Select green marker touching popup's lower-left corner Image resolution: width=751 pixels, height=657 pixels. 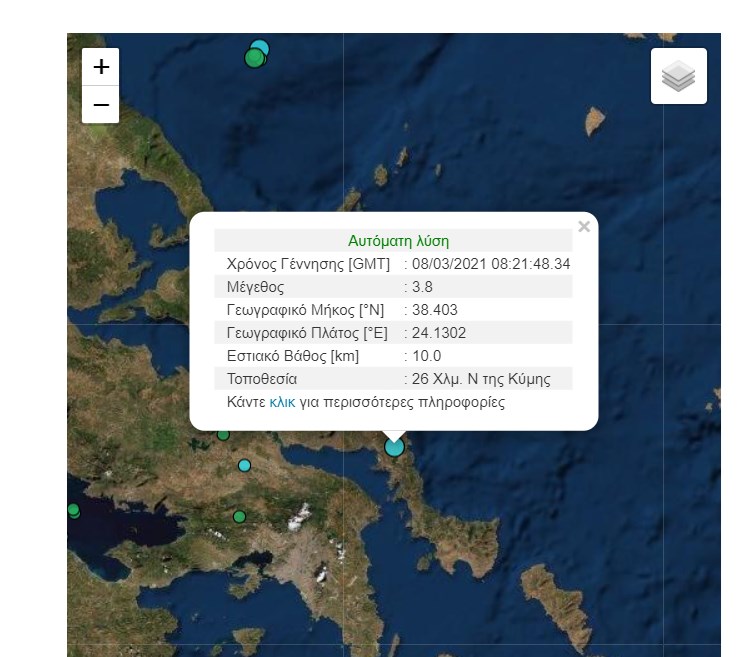223,434
